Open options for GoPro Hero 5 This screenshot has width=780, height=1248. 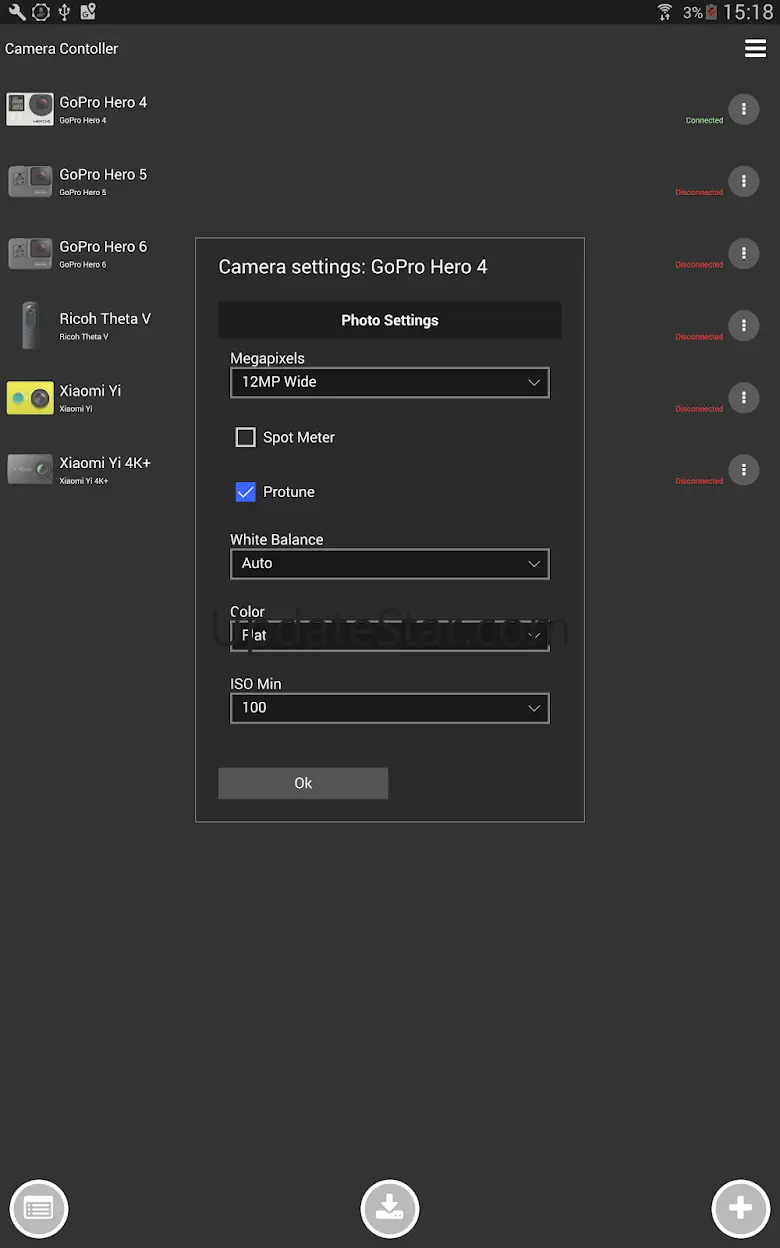tap(743, 181)
